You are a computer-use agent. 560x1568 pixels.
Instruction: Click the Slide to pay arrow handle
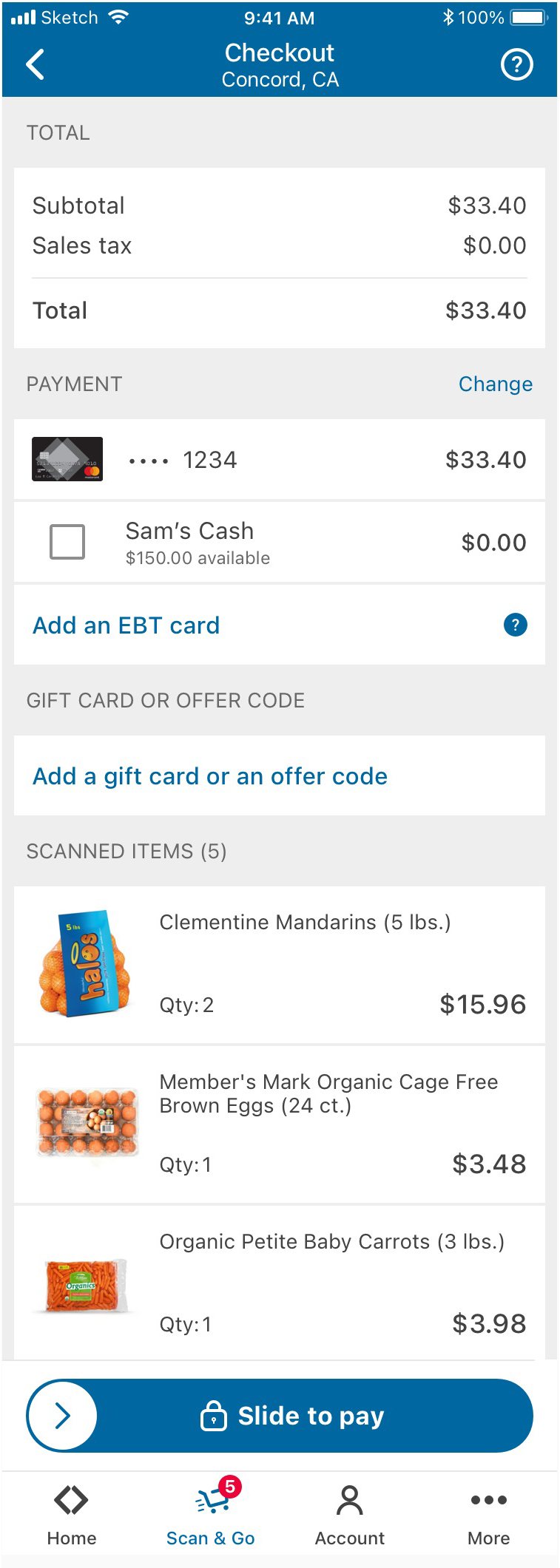pos(62,1416)
